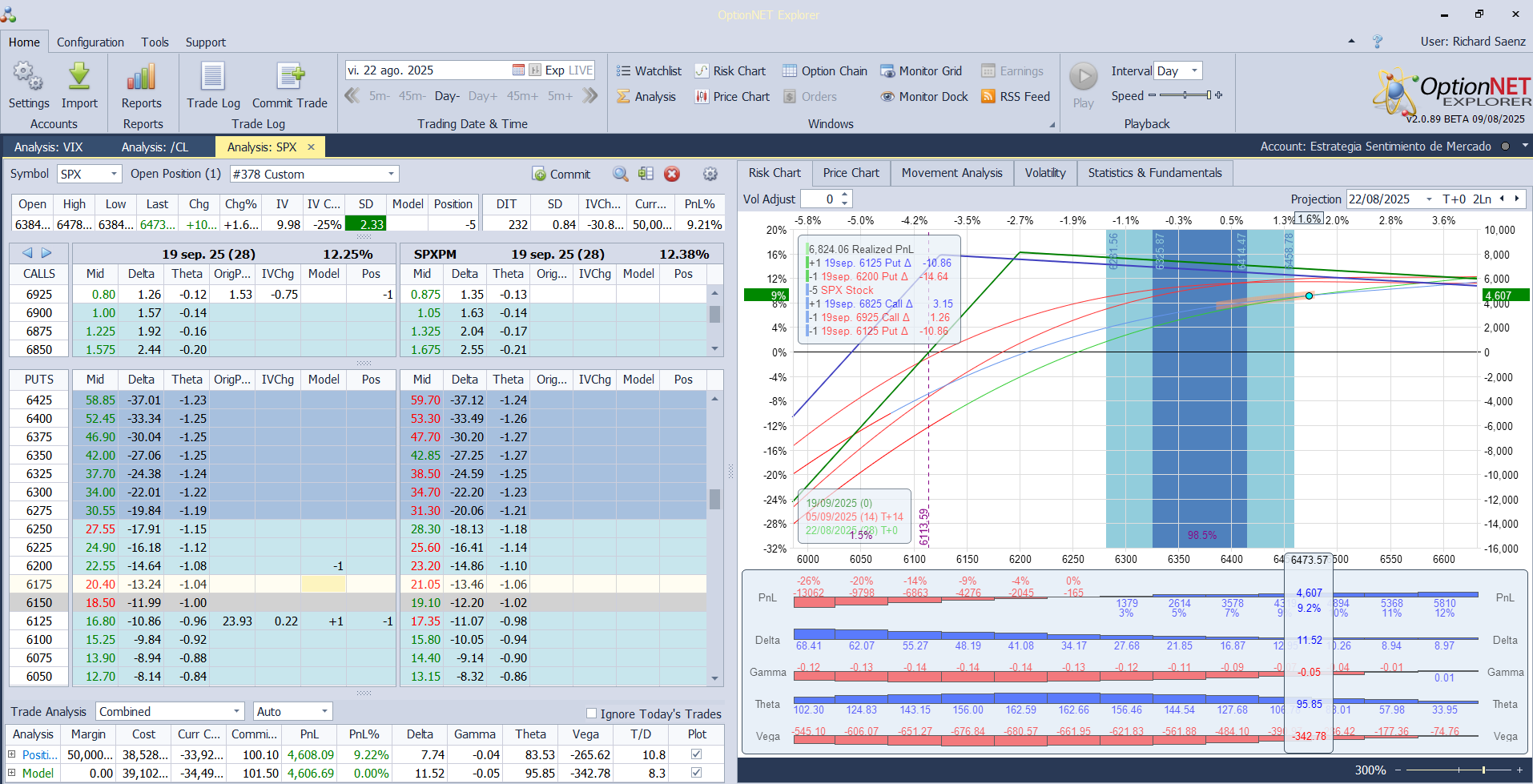Image resolution: width=1533 pixels, height=784 pixels.
Task: Click the Commit button
Action: [x=561, y=174]
